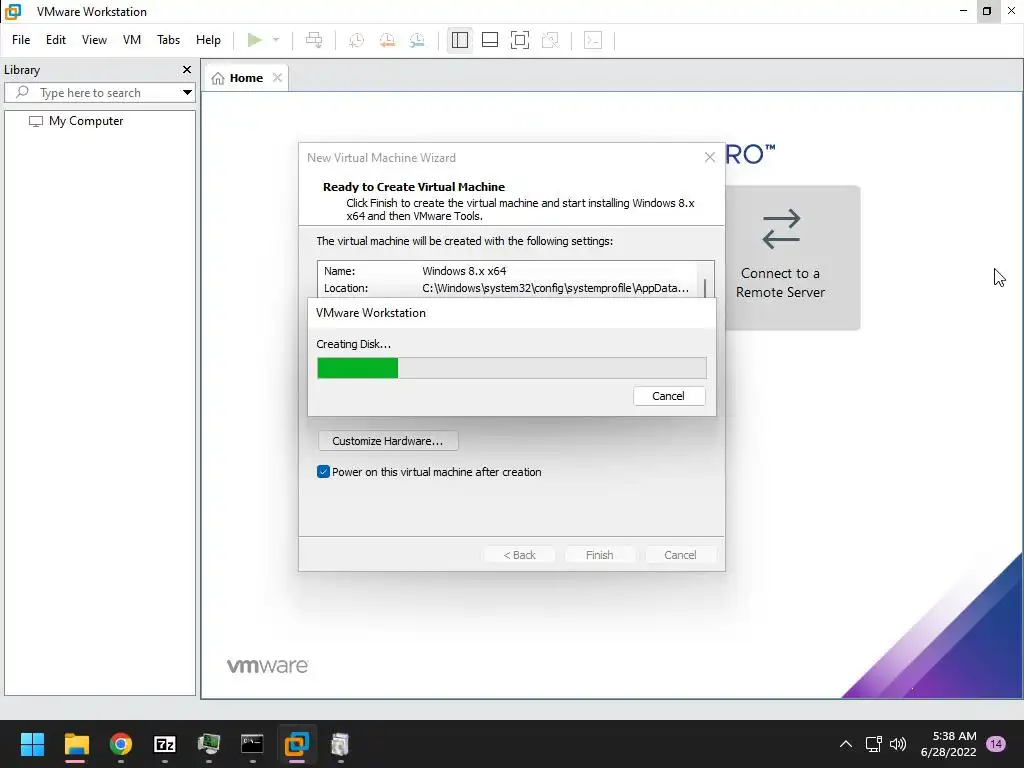Open the Help menu
The image size is (1024, 768).
click(208, 40)
